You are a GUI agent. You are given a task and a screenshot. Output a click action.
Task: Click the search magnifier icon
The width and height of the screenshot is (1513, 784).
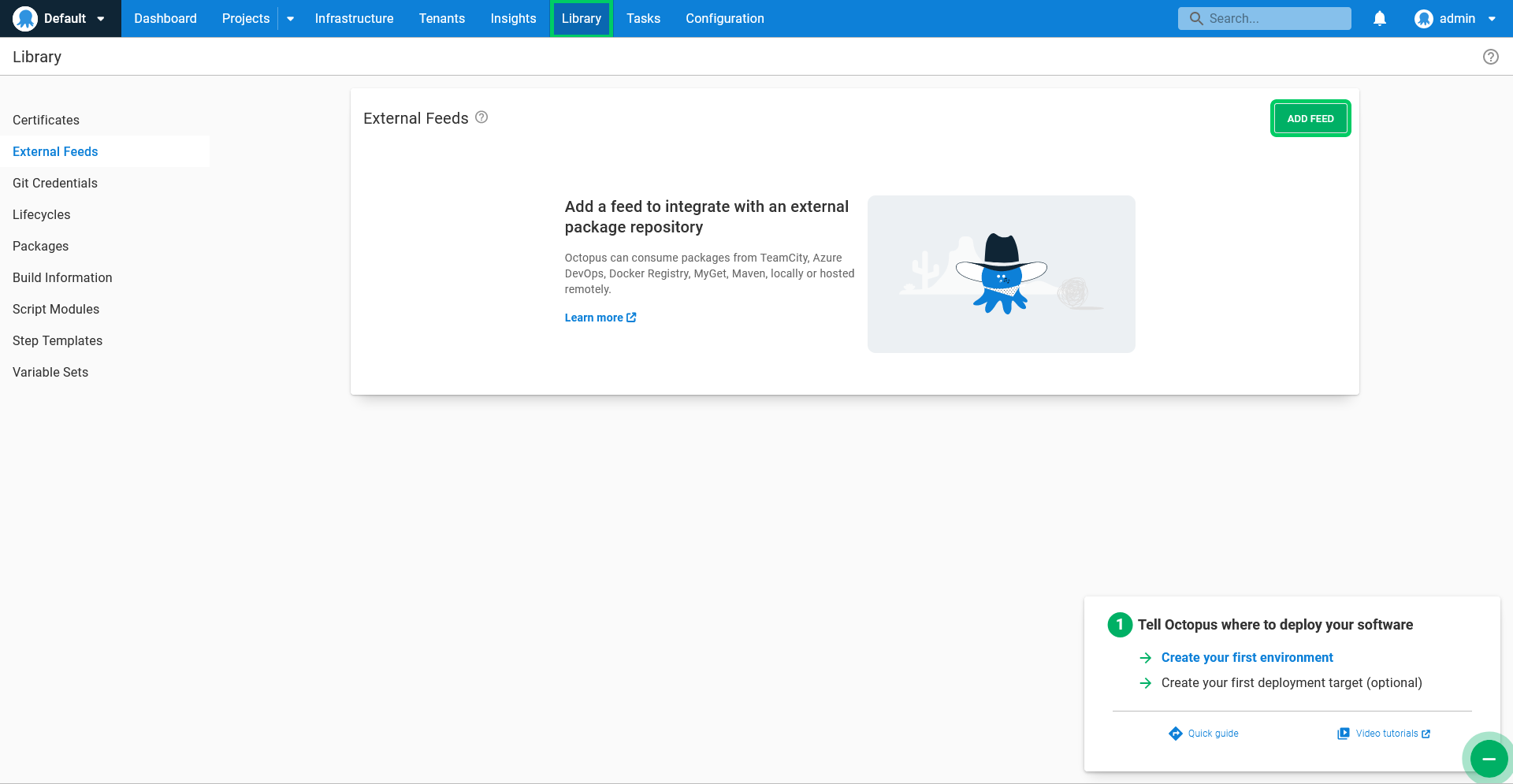[1196, 19]
